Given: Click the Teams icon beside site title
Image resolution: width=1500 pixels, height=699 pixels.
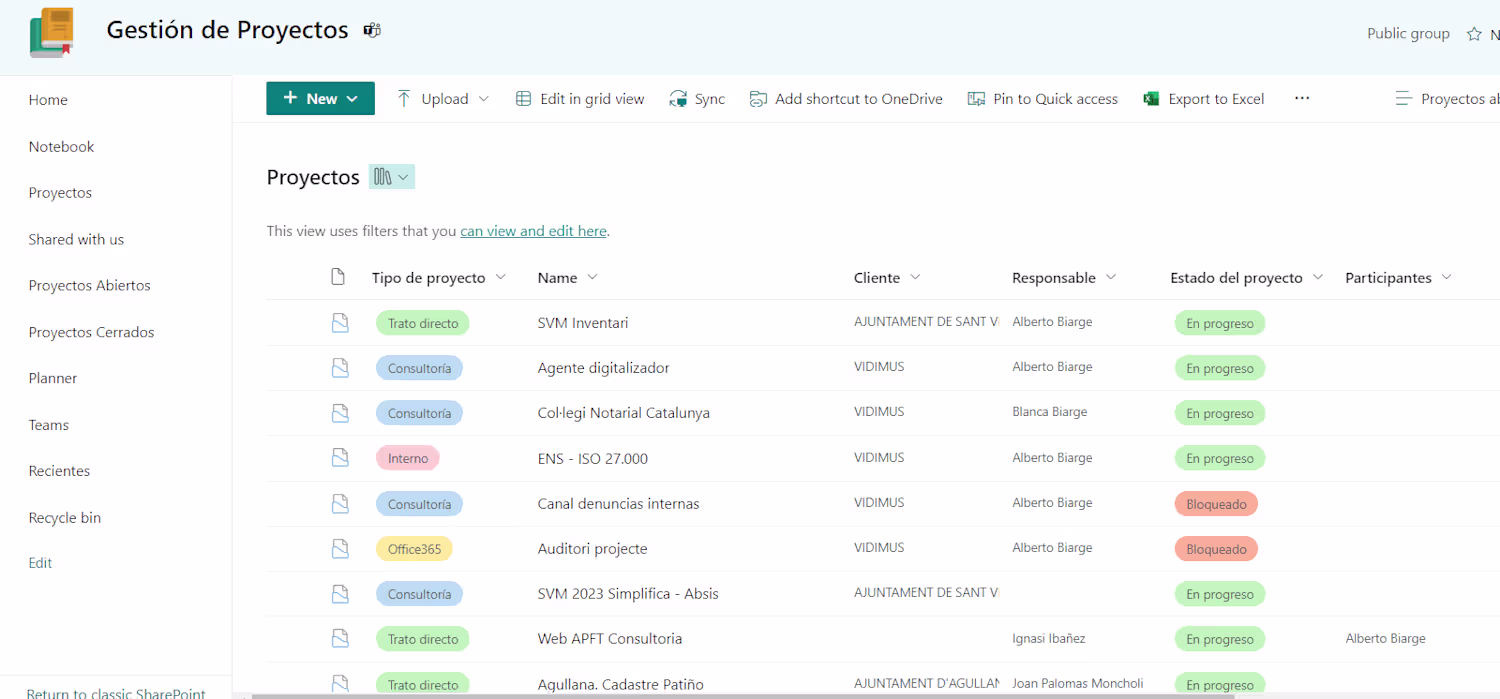Looking at the screenshot, I should click(x=372, y=30).
